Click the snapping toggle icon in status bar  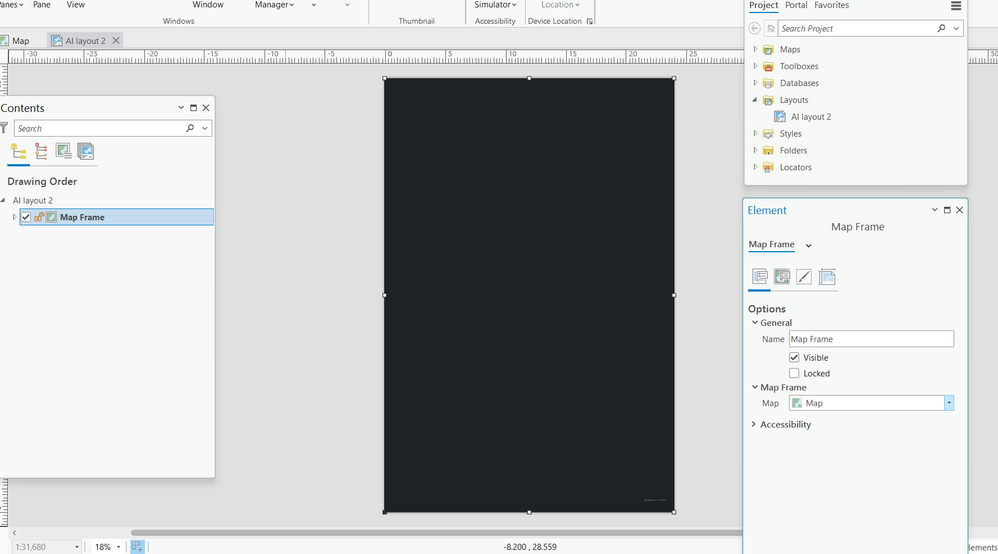click(137, 546)
